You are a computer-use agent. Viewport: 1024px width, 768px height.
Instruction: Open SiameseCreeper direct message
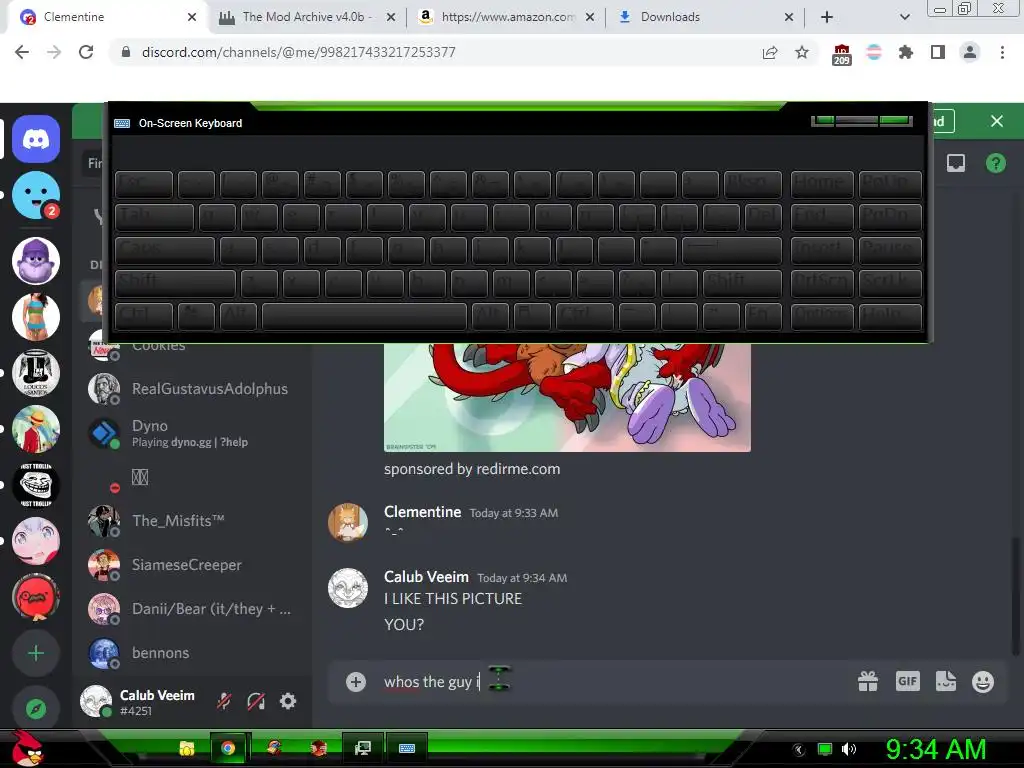point(193,565)
